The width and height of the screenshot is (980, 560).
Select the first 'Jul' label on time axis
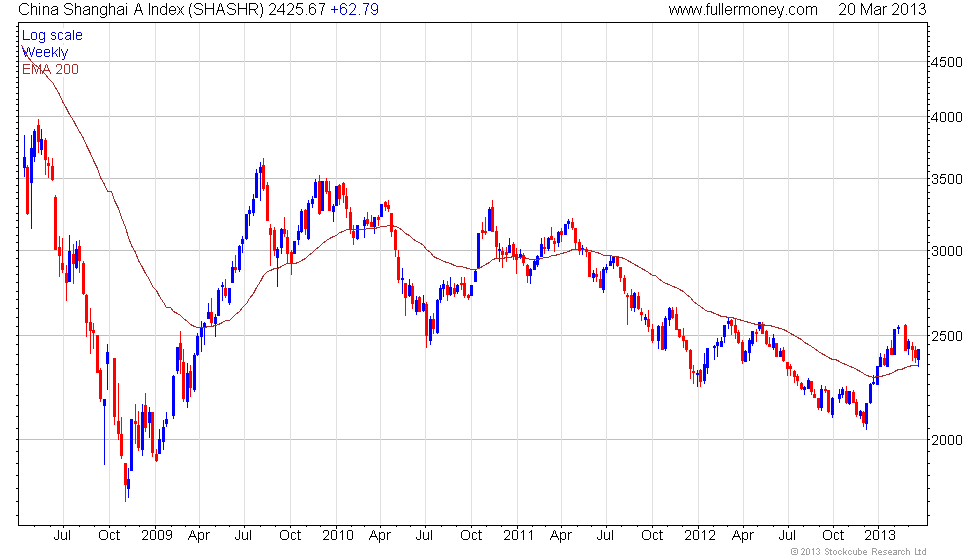click(62, 536)
